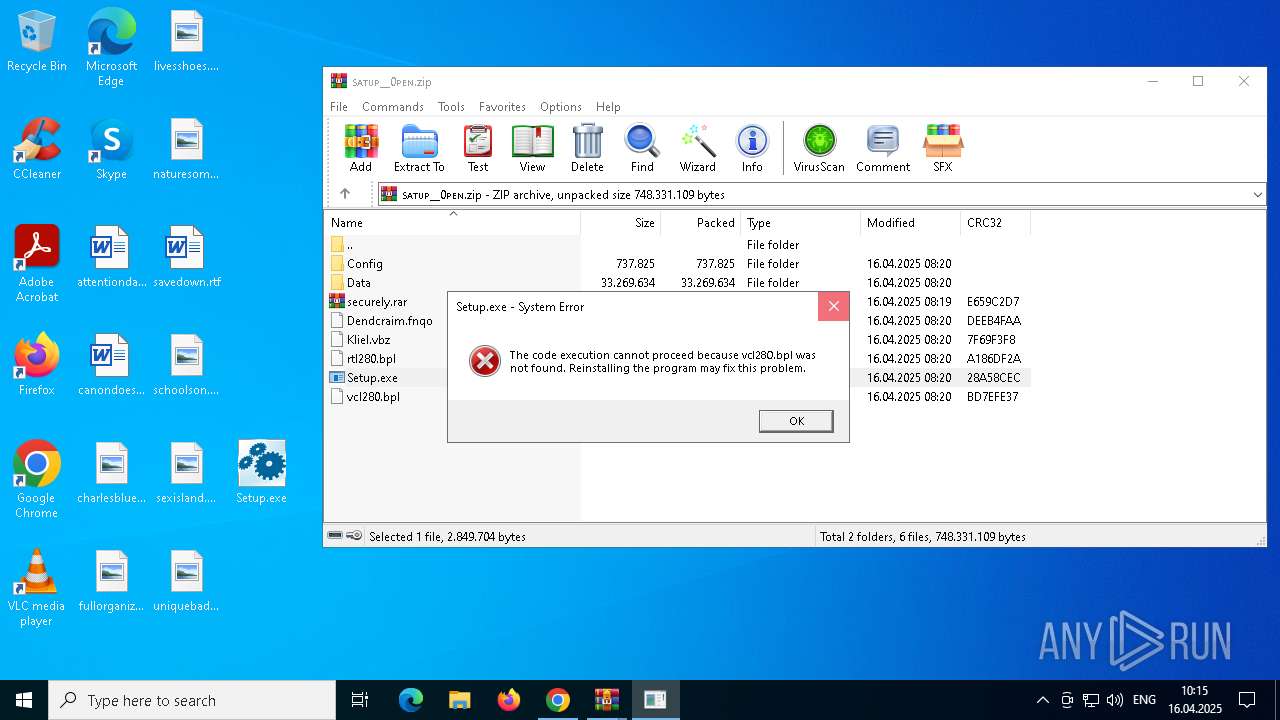Select the livesshoes image file on desktop

pos(186,41)
